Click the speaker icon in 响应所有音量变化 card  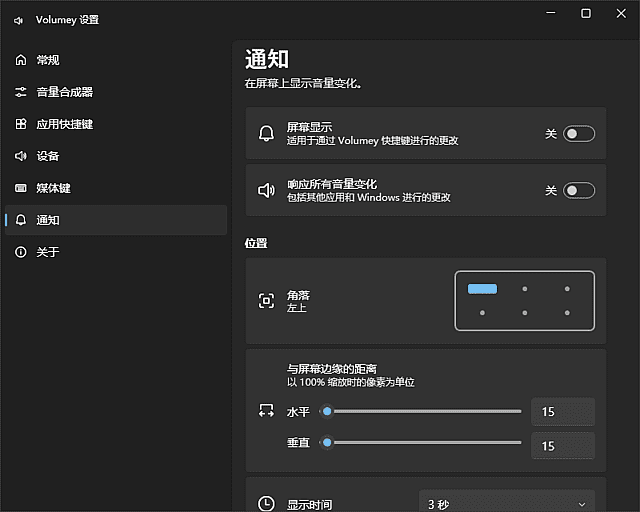click(267, 190)
